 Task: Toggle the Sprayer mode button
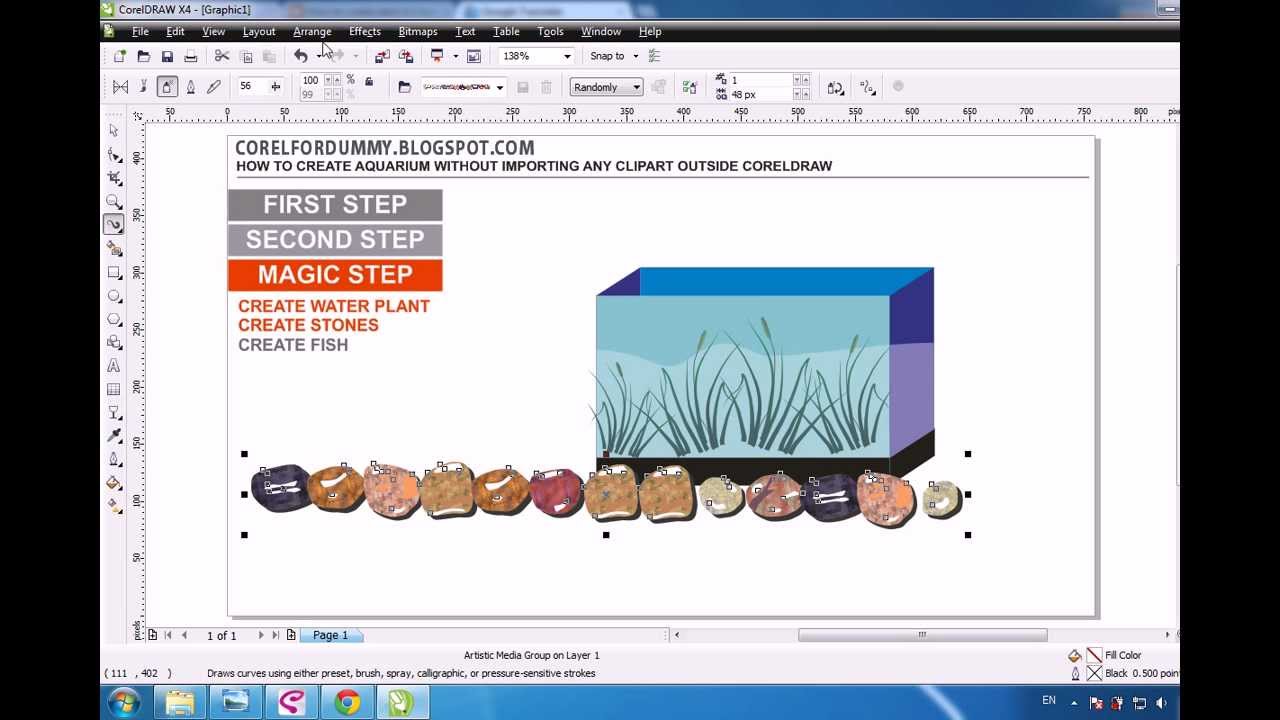pos(167,87)
